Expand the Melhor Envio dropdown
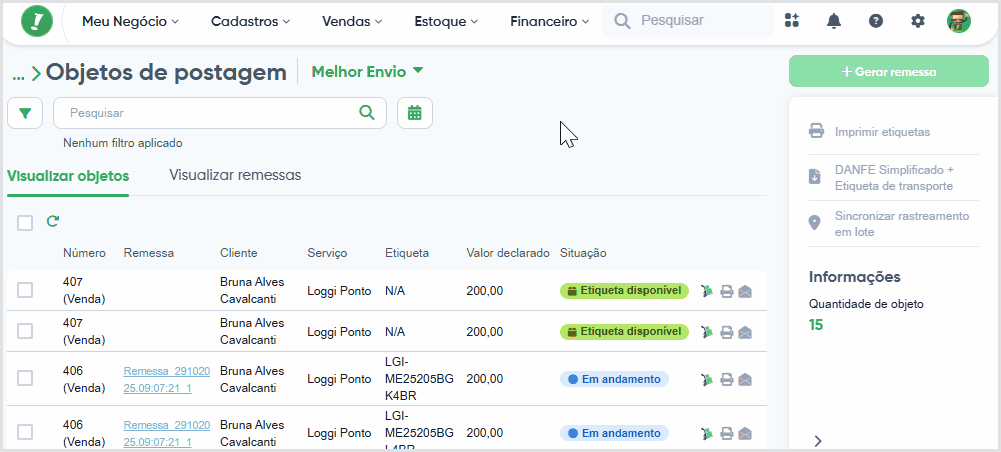Image resolution: width=1001 pixels, height=452 pixels. tap(367, 72)
